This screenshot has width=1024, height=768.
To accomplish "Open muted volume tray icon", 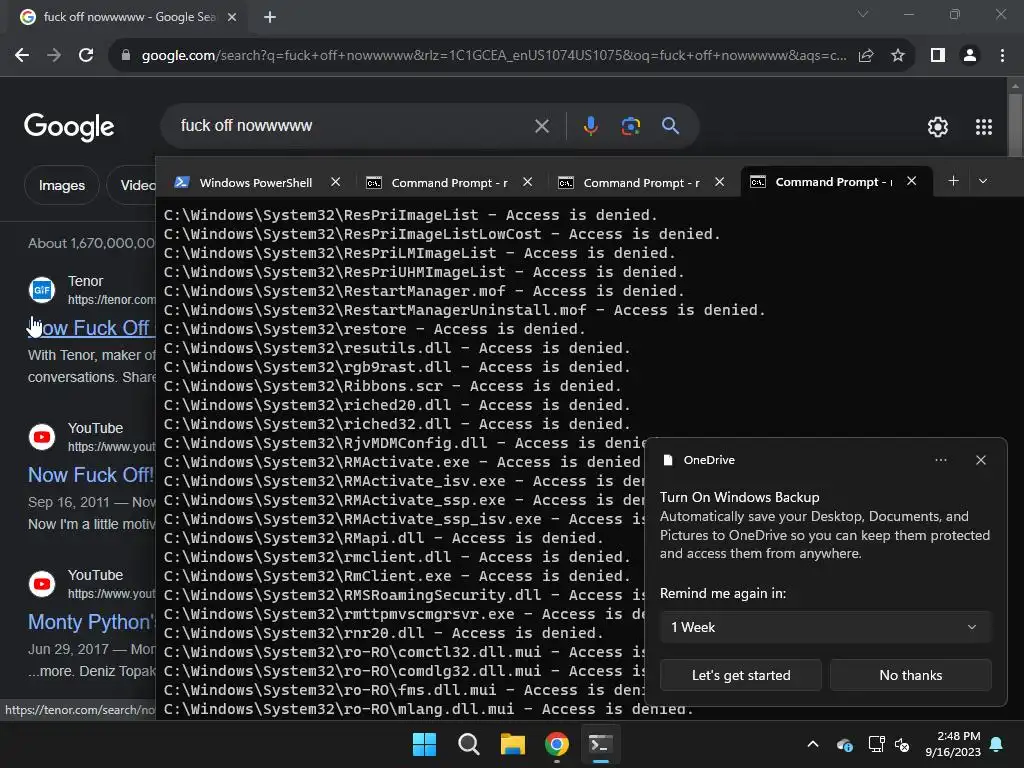I will point(902,744).
